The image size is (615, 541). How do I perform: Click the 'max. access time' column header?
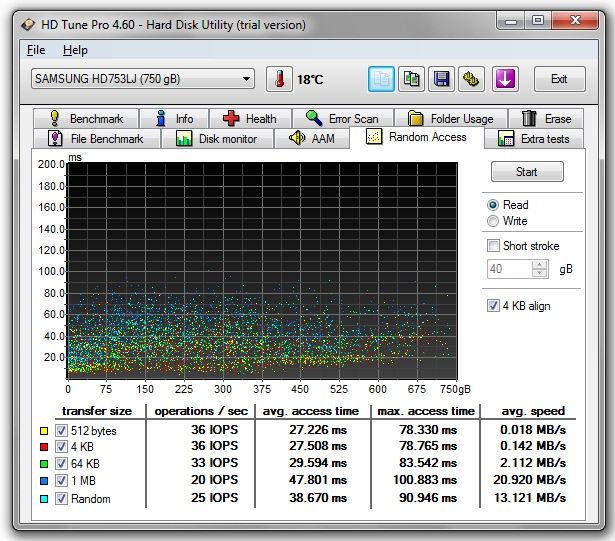coord(426,411)
